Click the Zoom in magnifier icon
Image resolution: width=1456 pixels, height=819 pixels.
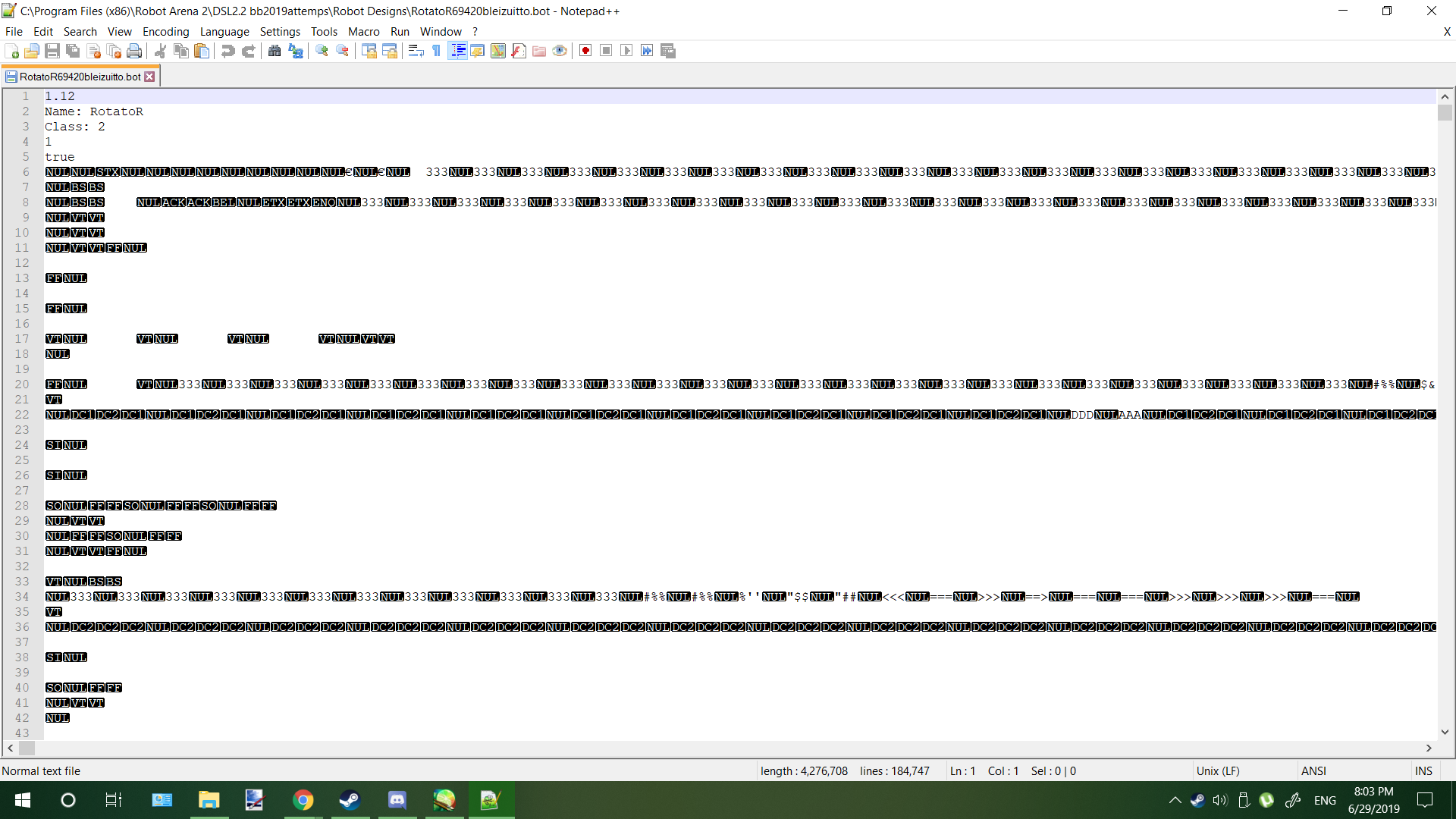pyautogui.click(x=322, y=51)
